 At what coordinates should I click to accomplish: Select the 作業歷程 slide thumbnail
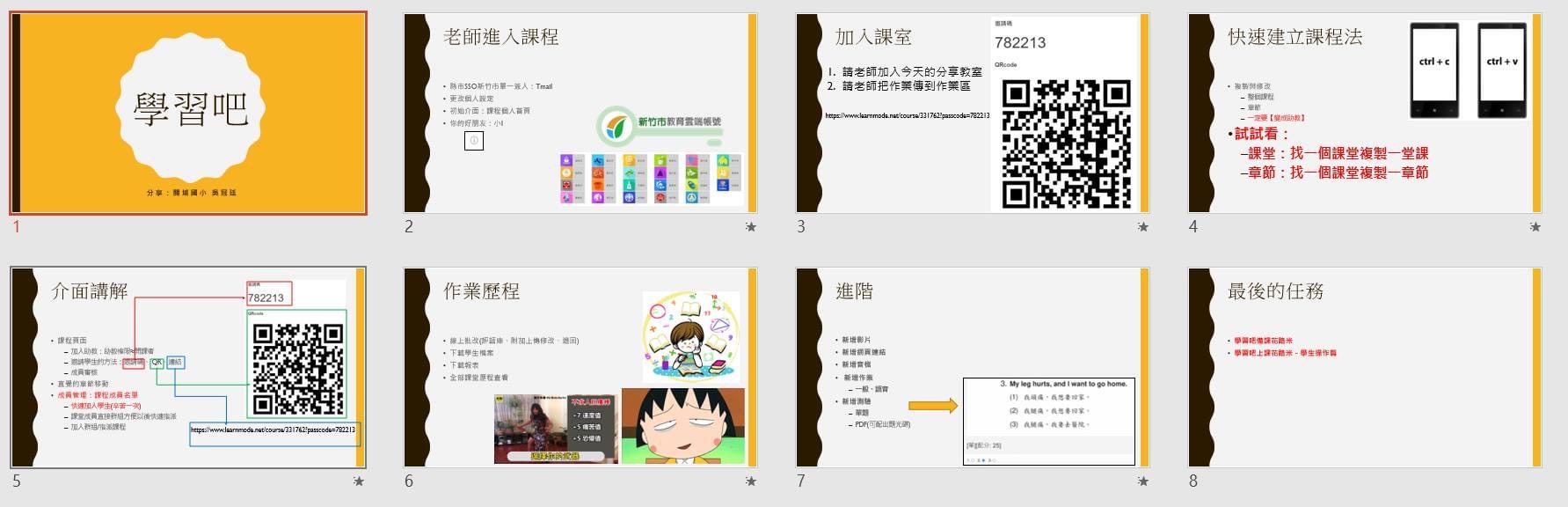point(580,368)
